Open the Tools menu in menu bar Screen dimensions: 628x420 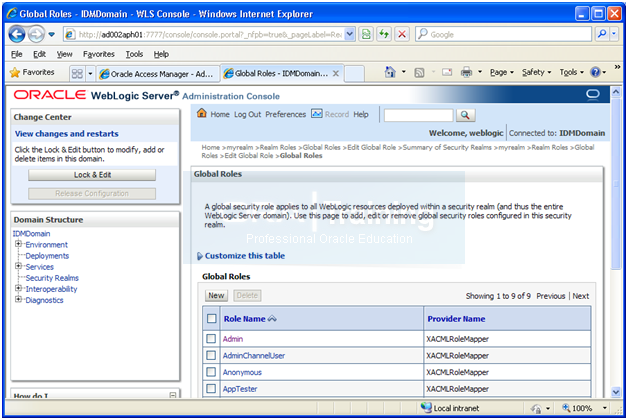pyautogui.click(x=134, y=54)
